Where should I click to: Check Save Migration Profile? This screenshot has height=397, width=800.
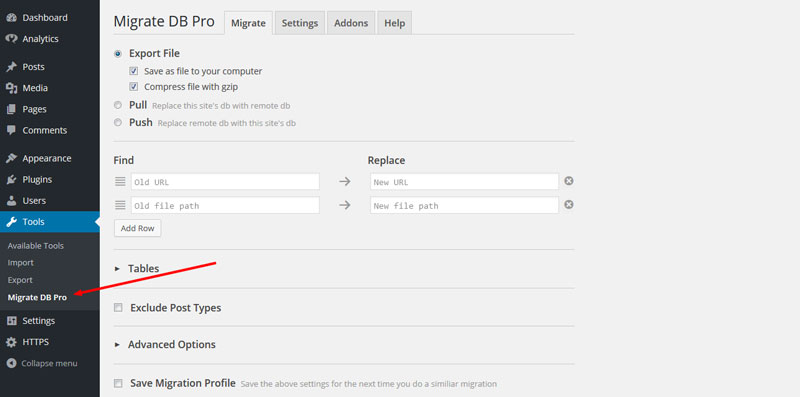118,383
